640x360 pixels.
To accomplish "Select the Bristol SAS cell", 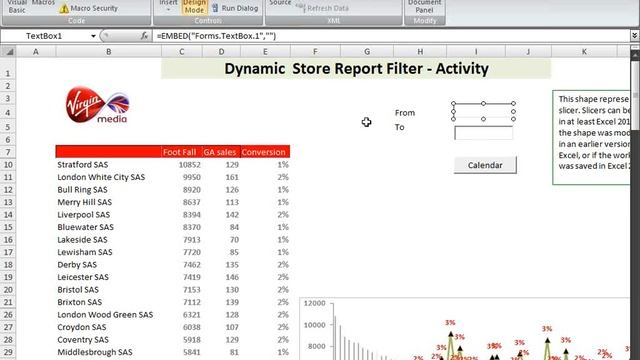I will tap(109, 290).
